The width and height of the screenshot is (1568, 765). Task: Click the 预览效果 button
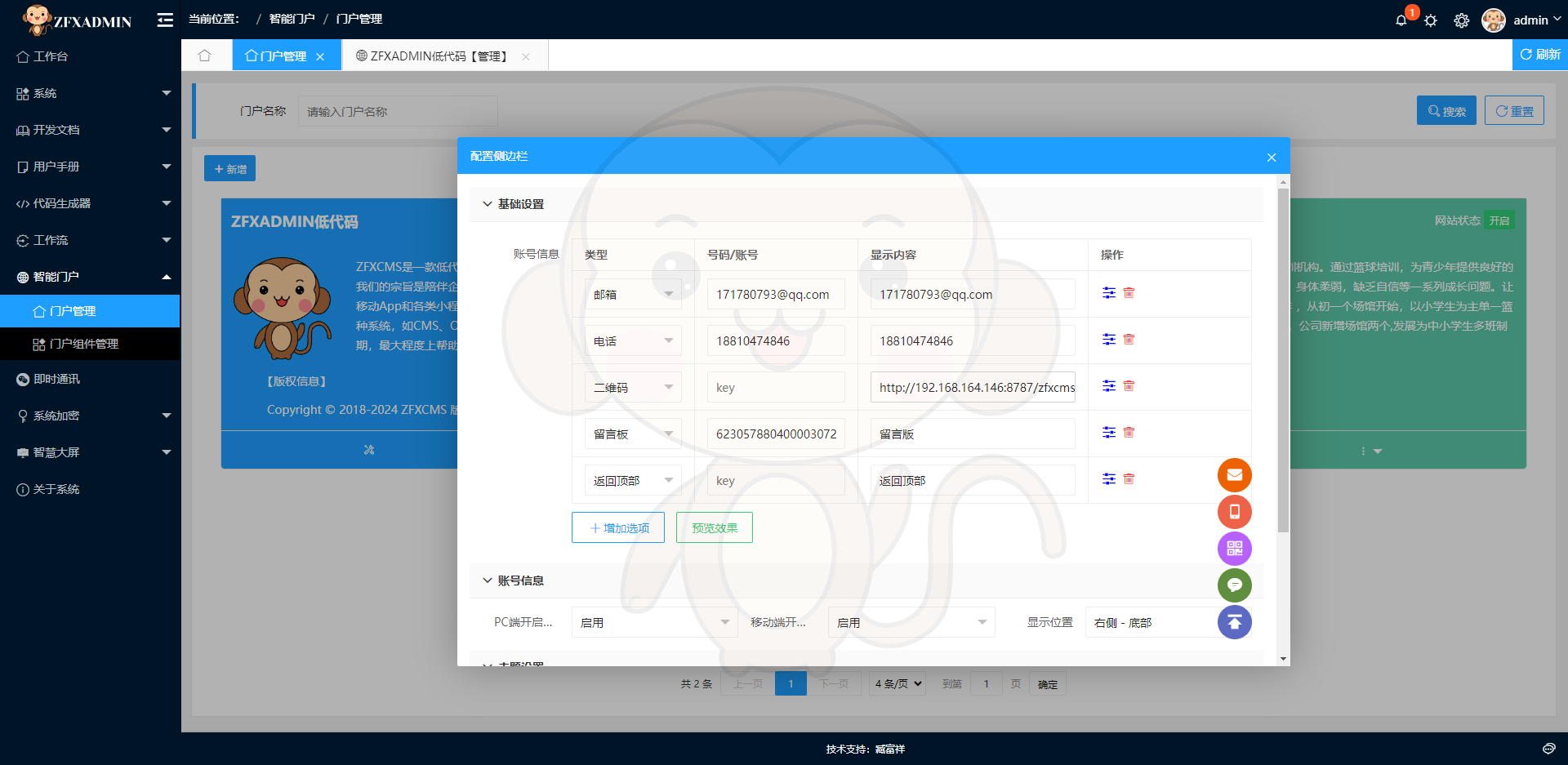(715, 527)
